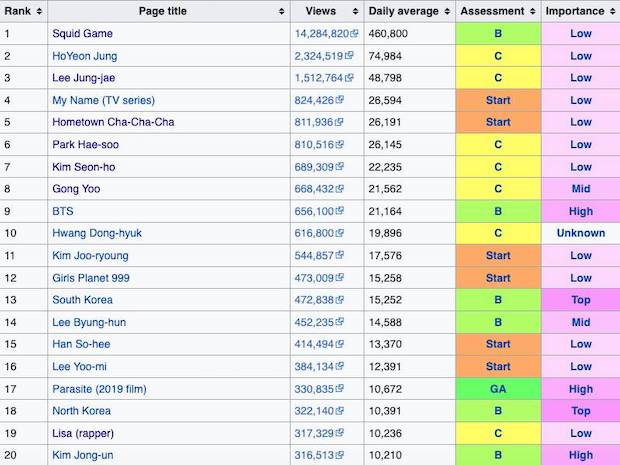Open external link icon next to 452,235
The height and width of the screenshot is (465, 620).
[339, 322]
